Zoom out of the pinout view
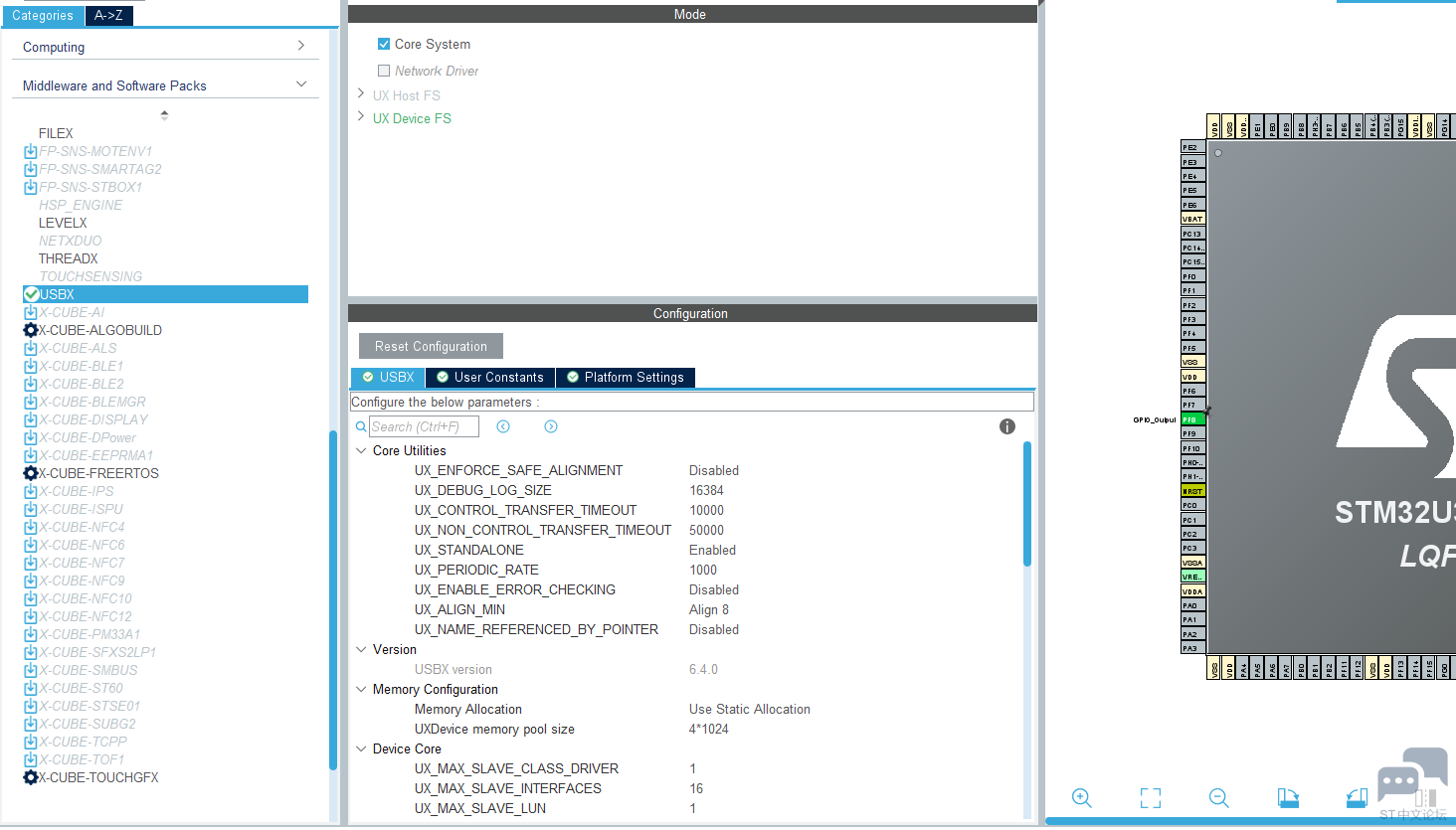The height and width of the screenshot is (830, 1456). click(1219, 797)
